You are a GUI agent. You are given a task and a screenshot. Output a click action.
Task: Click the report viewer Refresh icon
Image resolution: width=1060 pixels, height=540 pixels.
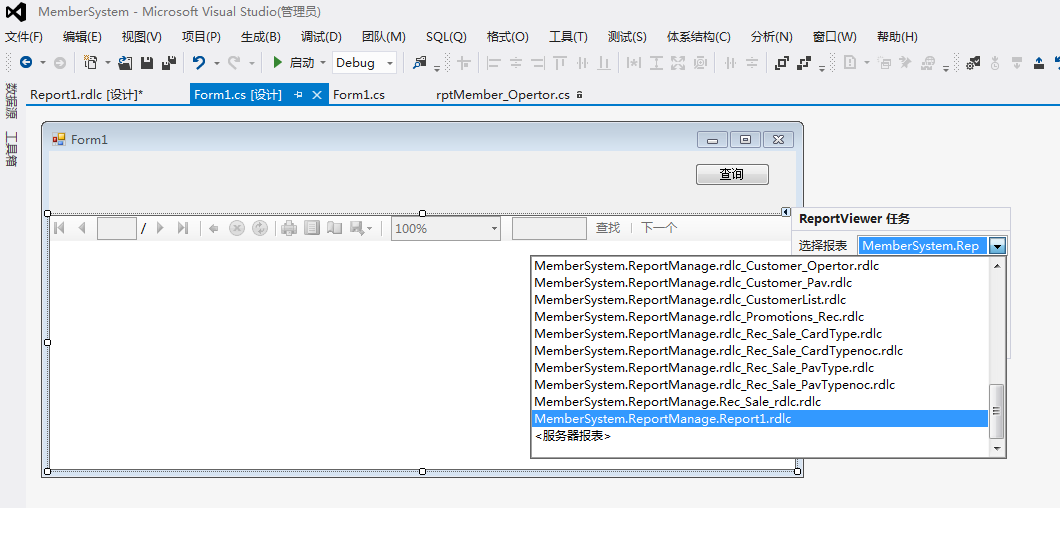[260, 228]
